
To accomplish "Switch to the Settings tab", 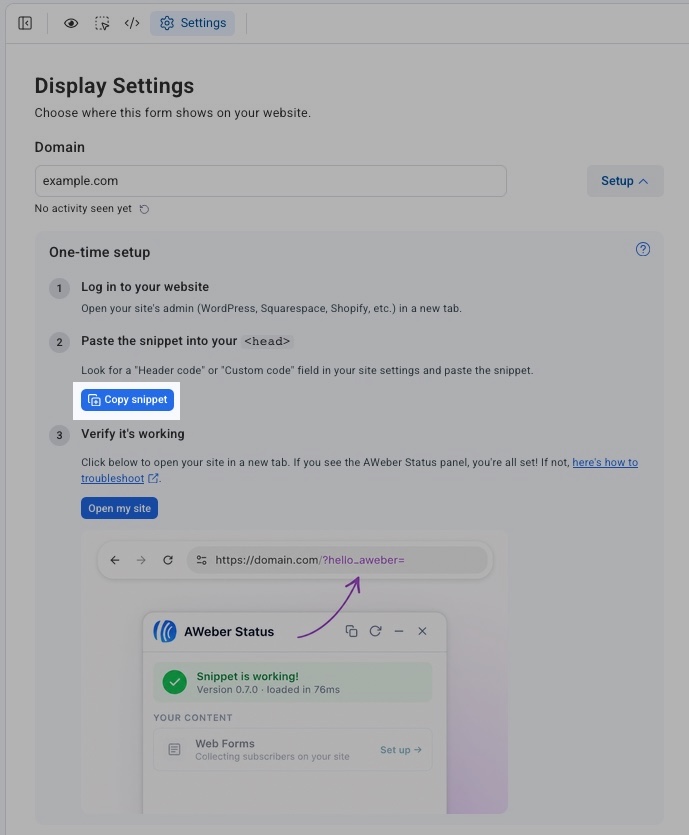I will tap(192, 23).
